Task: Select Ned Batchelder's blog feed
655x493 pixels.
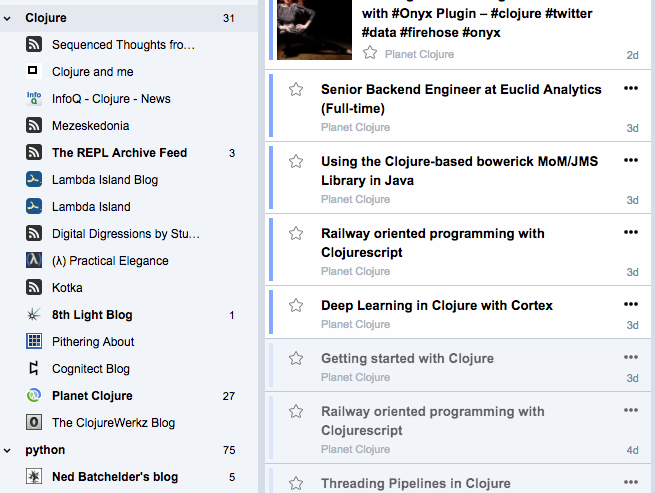Action: (115, 477)
